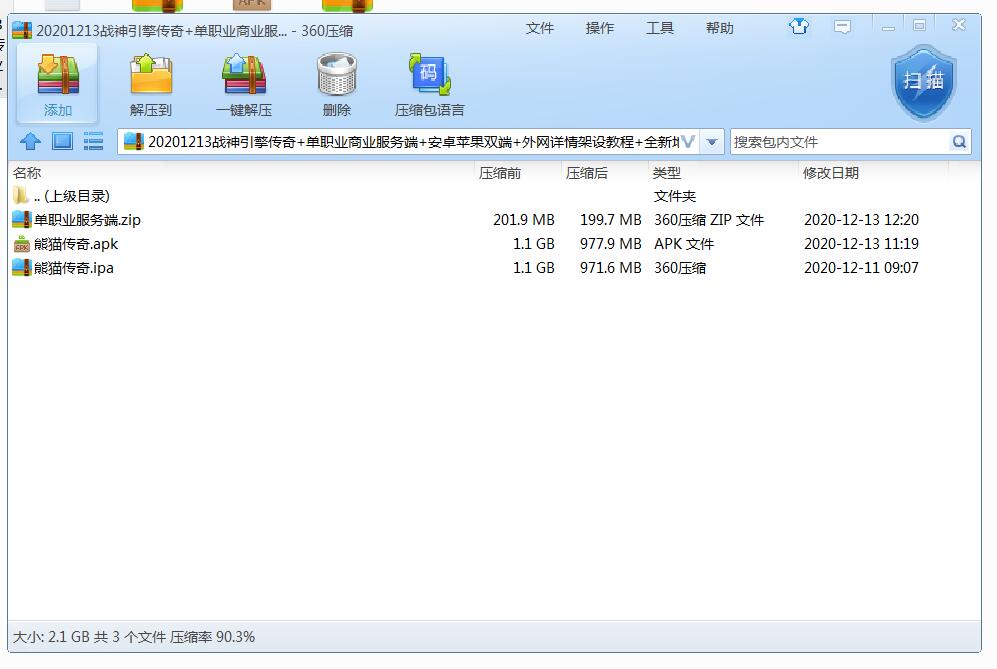Click the 删除 (Delete) trash icon
Image resolution: width=997 pixels, height=669 pixels.
[336, 82]
